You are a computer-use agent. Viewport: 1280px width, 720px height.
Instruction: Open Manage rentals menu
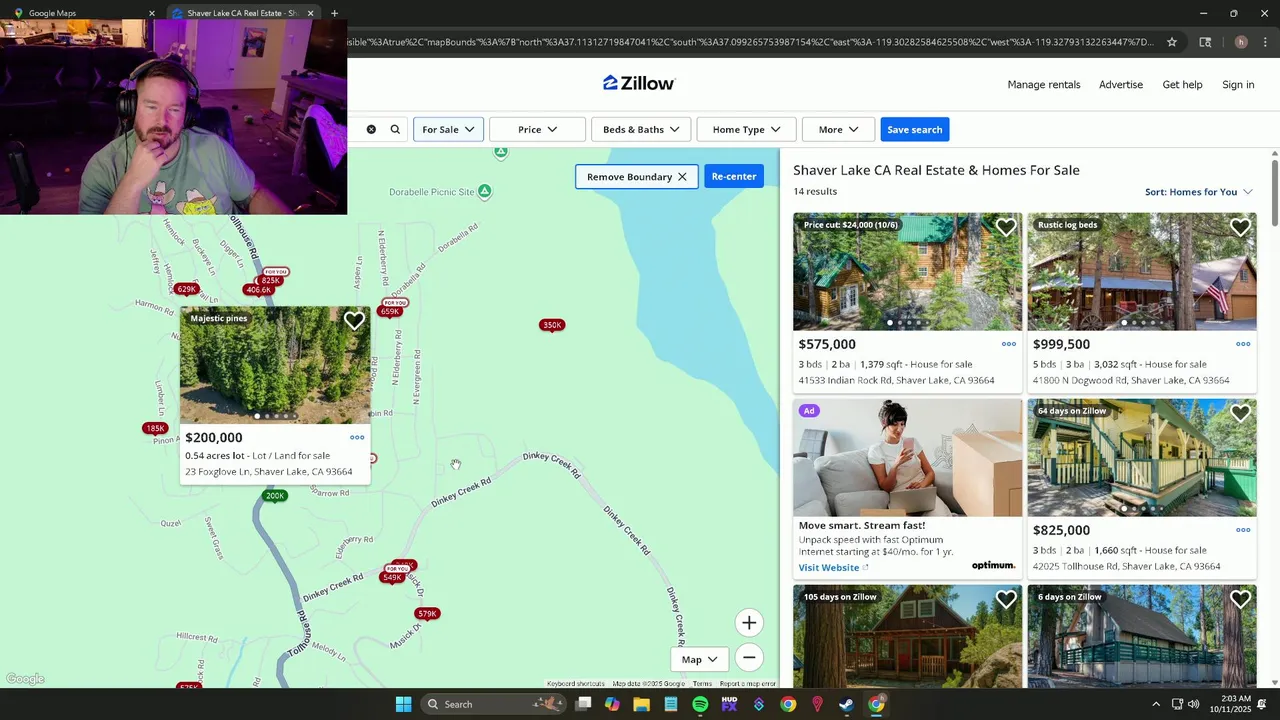tap(1044, 85)
